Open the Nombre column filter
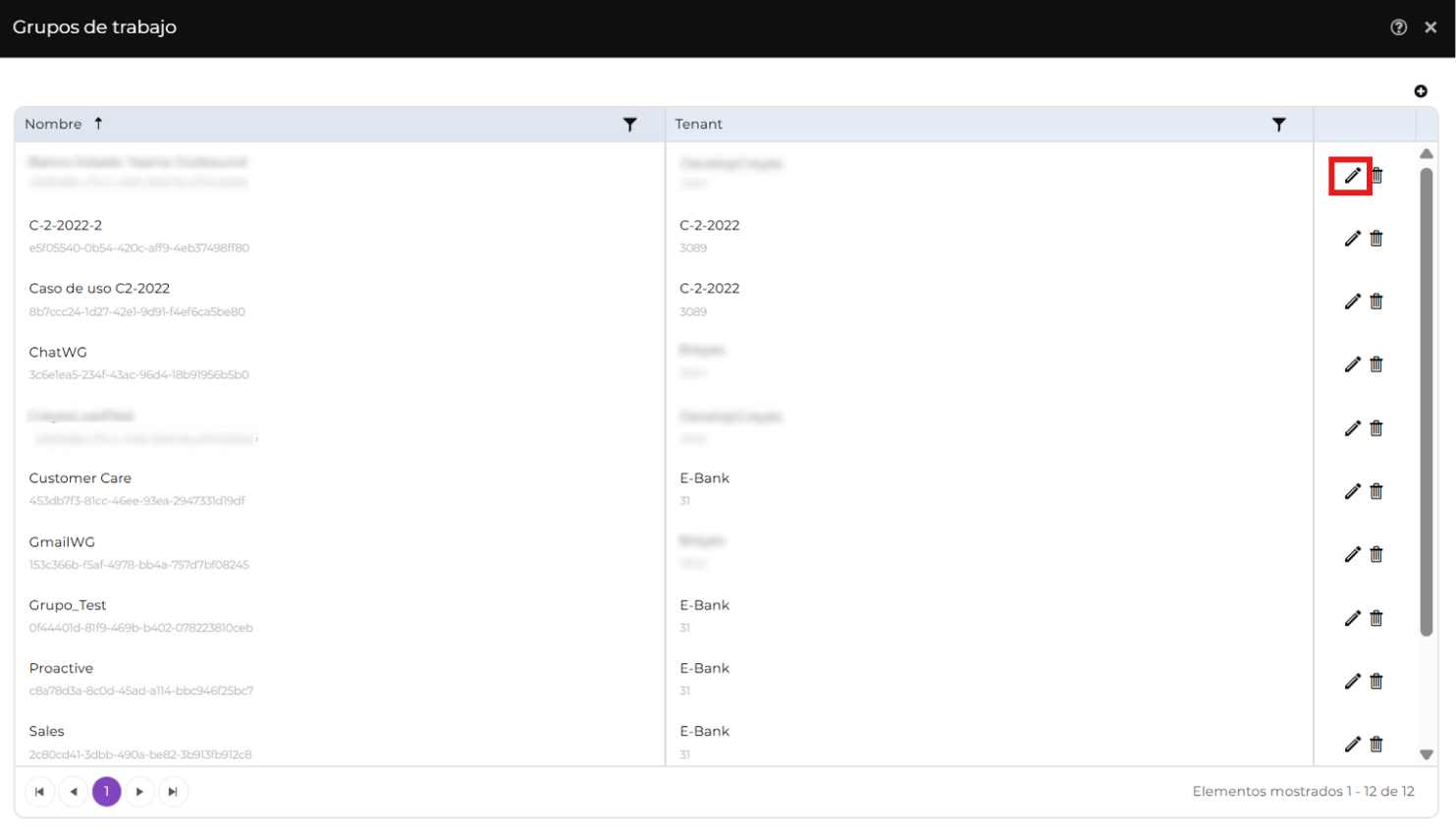 pos(629,125)
